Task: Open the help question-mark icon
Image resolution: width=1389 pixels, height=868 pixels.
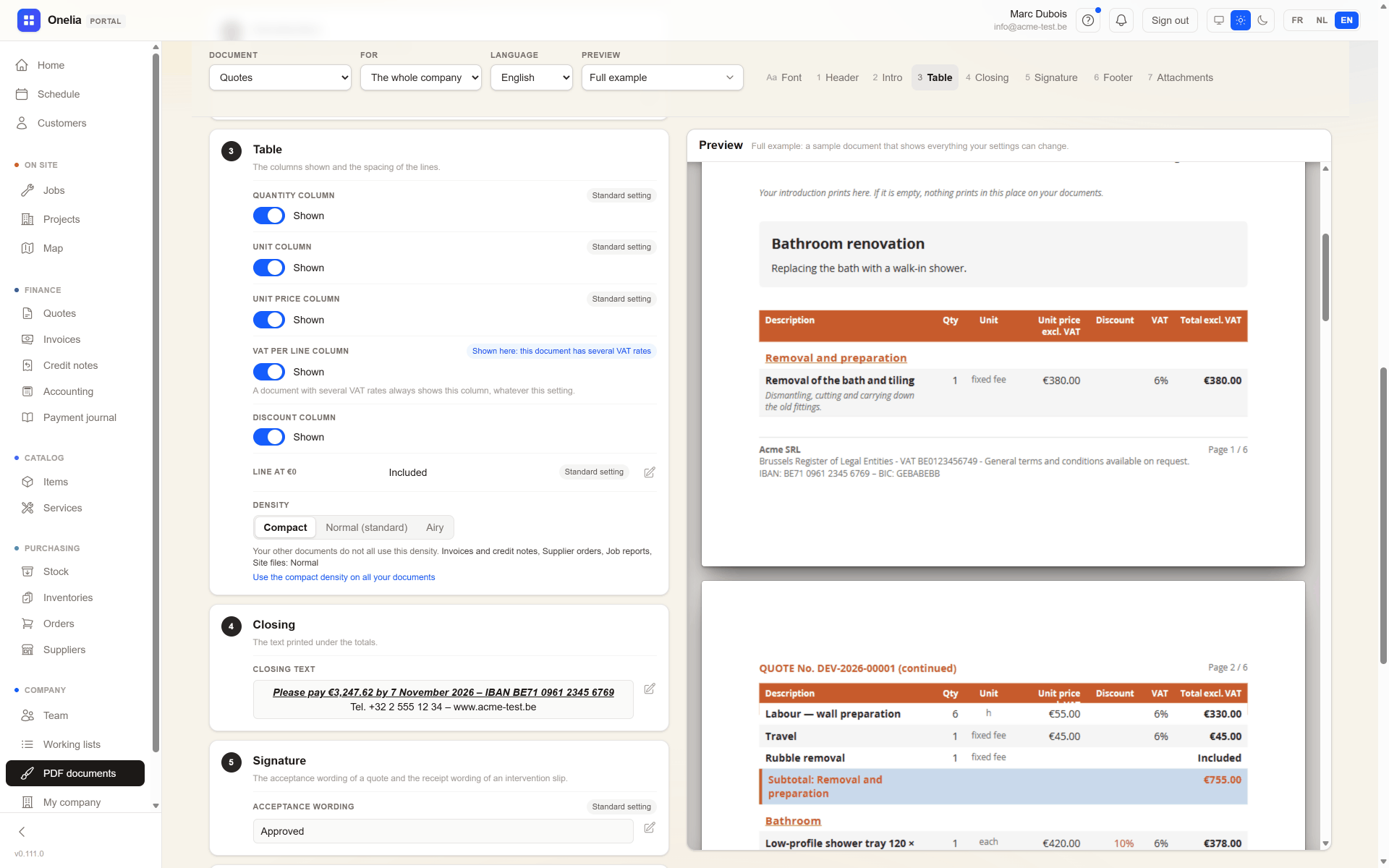Action: (x=1088, y=20)
